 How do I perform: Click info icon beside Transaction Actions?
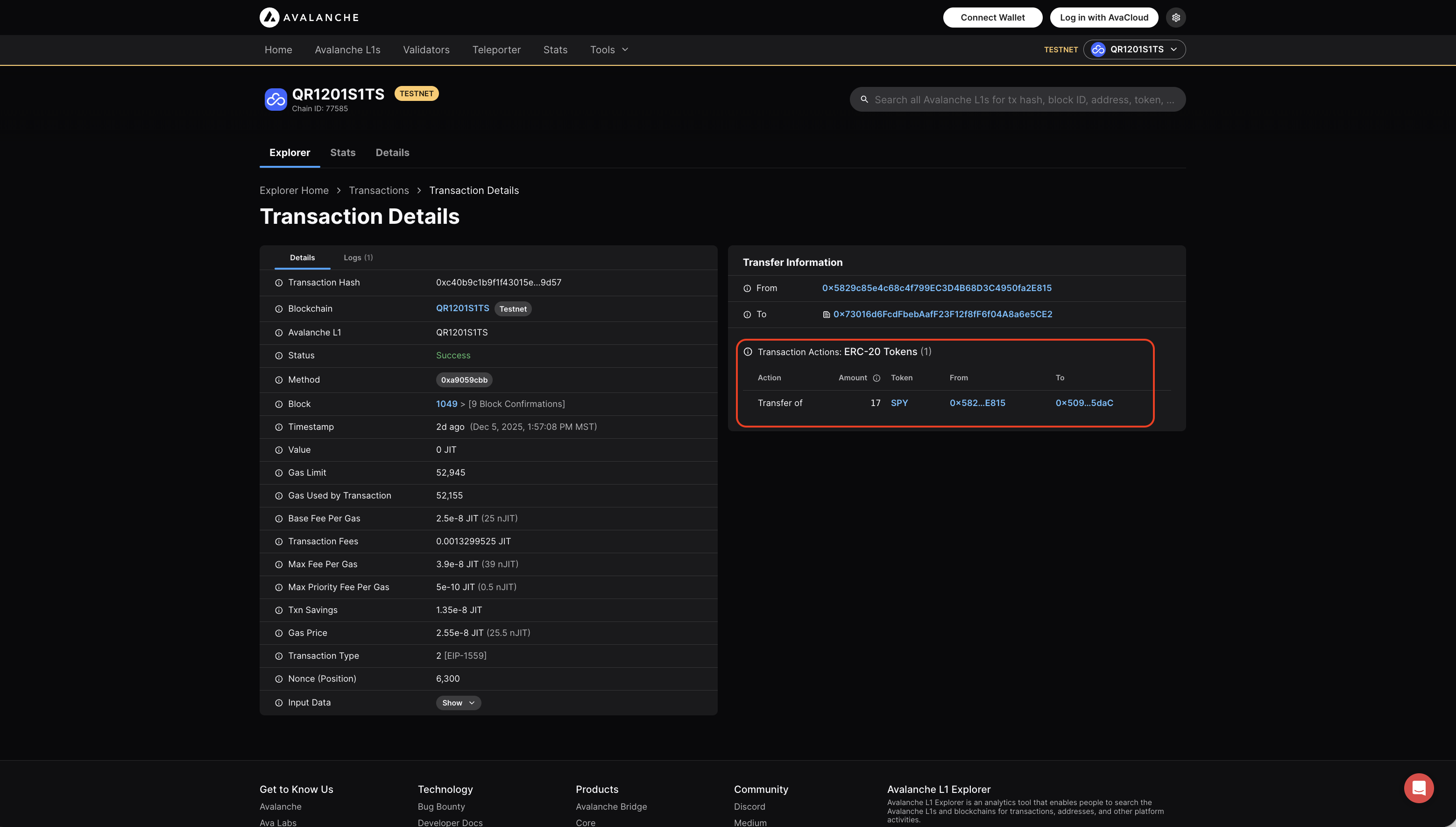click(x=748, y=352)
